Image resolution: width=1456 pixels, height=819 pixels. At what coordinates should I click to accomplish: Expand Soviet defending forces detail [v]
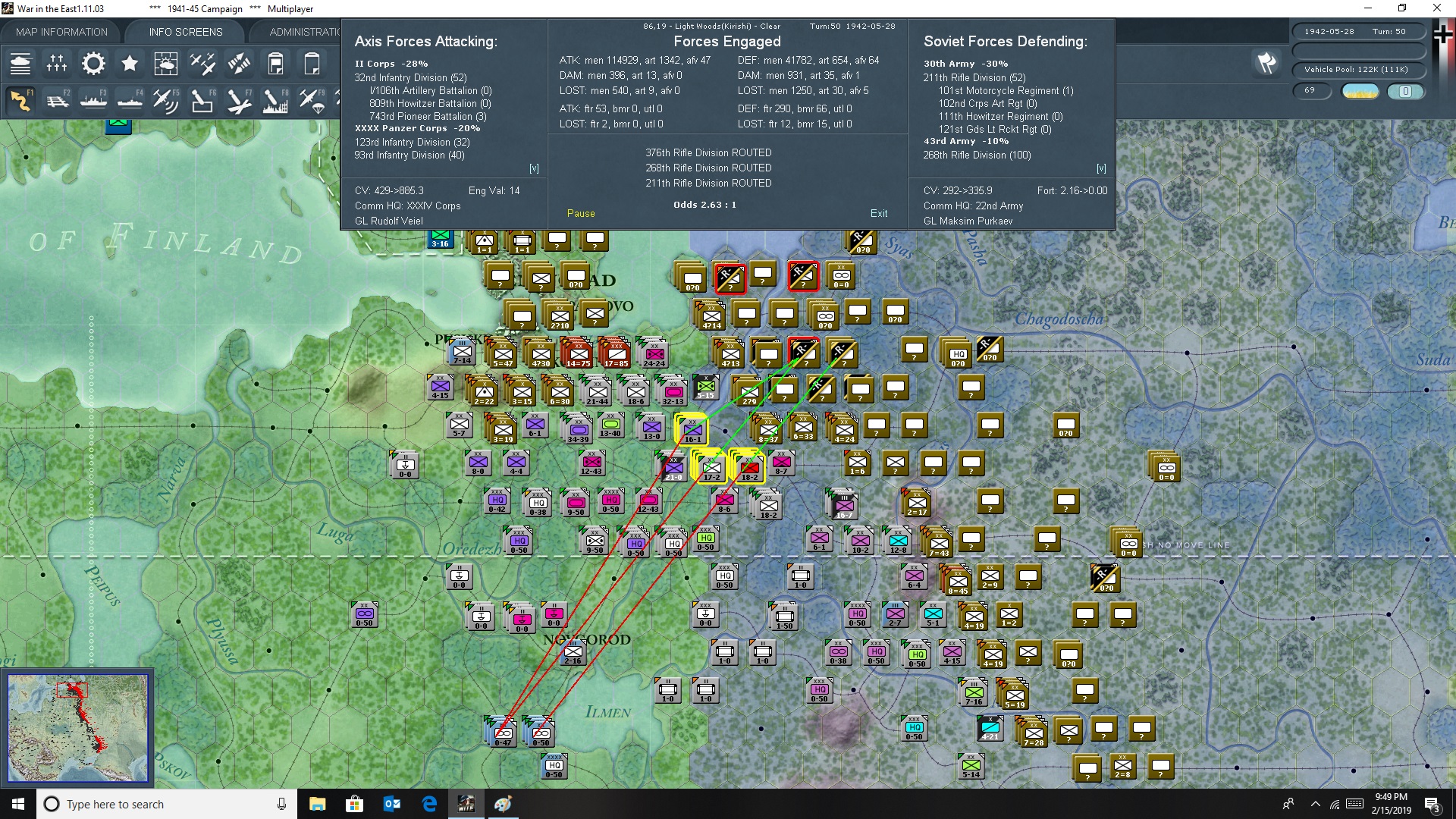(x=1101, y=168)
